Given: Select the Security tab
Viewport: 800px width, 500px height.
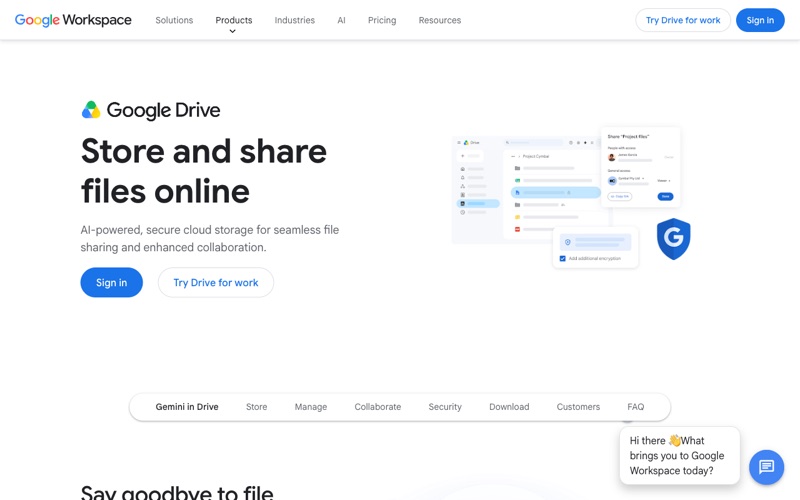Looking at the screenshot, I should pyautogui.click(x=445, y=407).
